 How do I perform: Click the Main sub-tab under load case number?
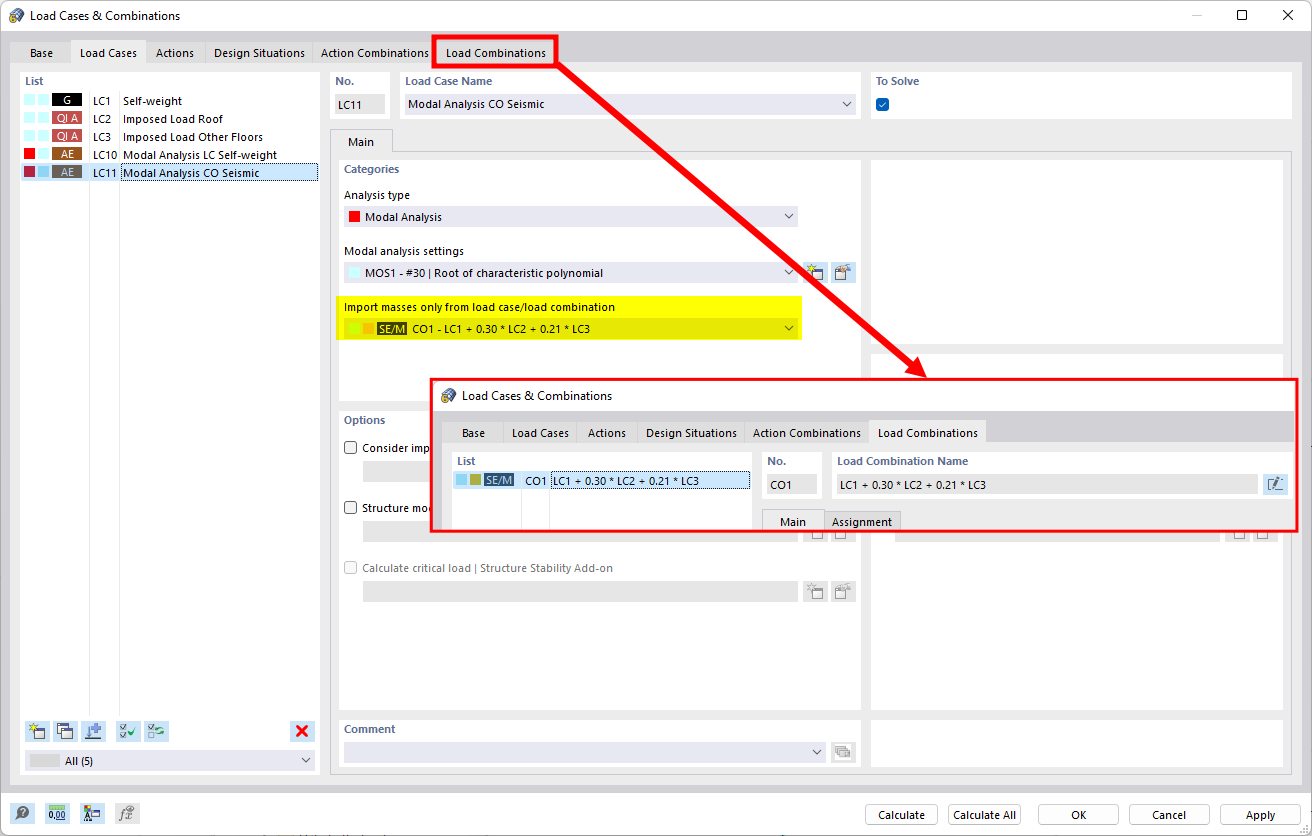361,142
